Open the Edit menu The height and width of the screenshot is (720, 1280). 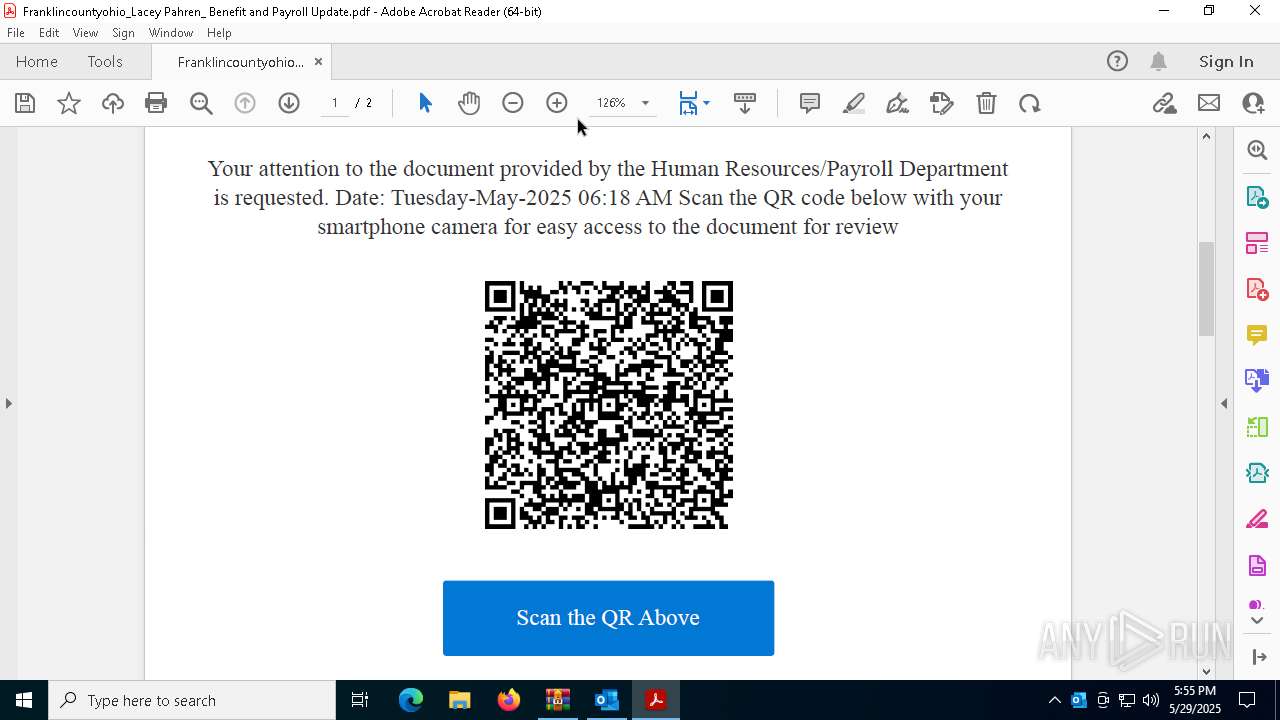pos(49,33)
